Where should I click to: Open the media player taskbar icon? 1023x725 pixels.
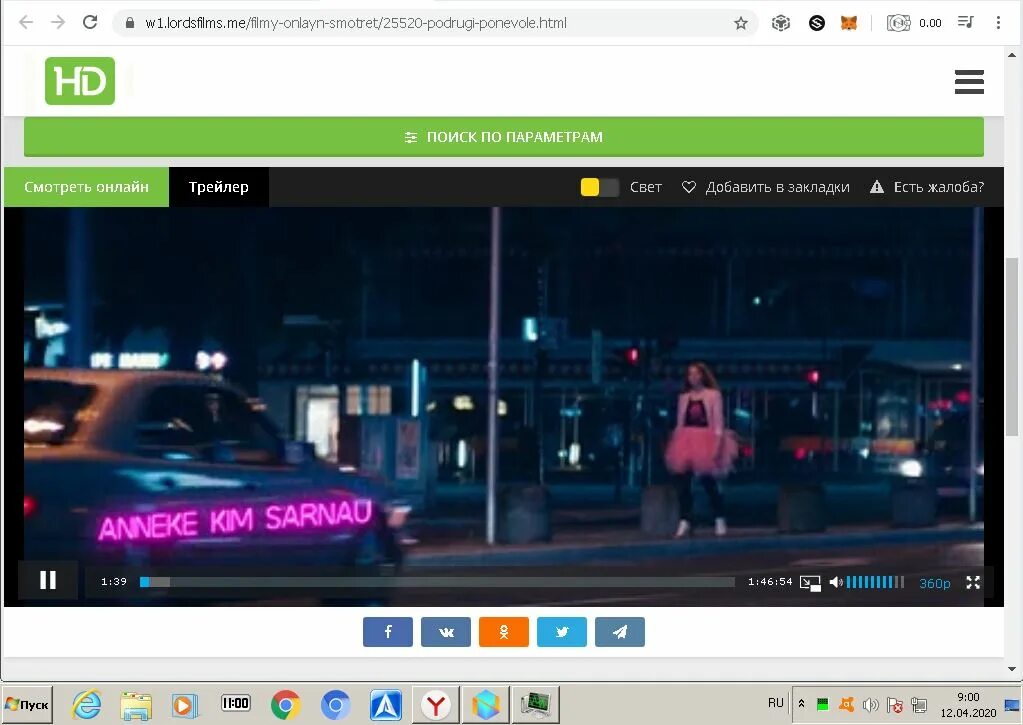(x=185, y=705)
